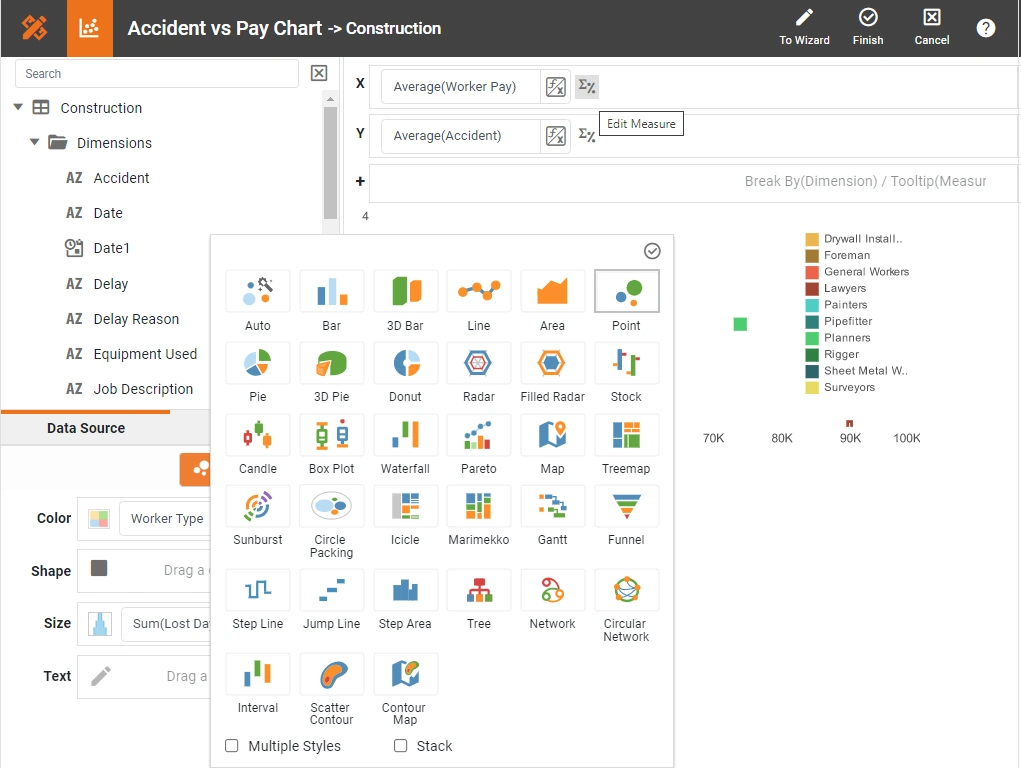Screen dimensions: 1021x768
Task: Collapse the Dimensions folder
Action: [x=33, y=142]
